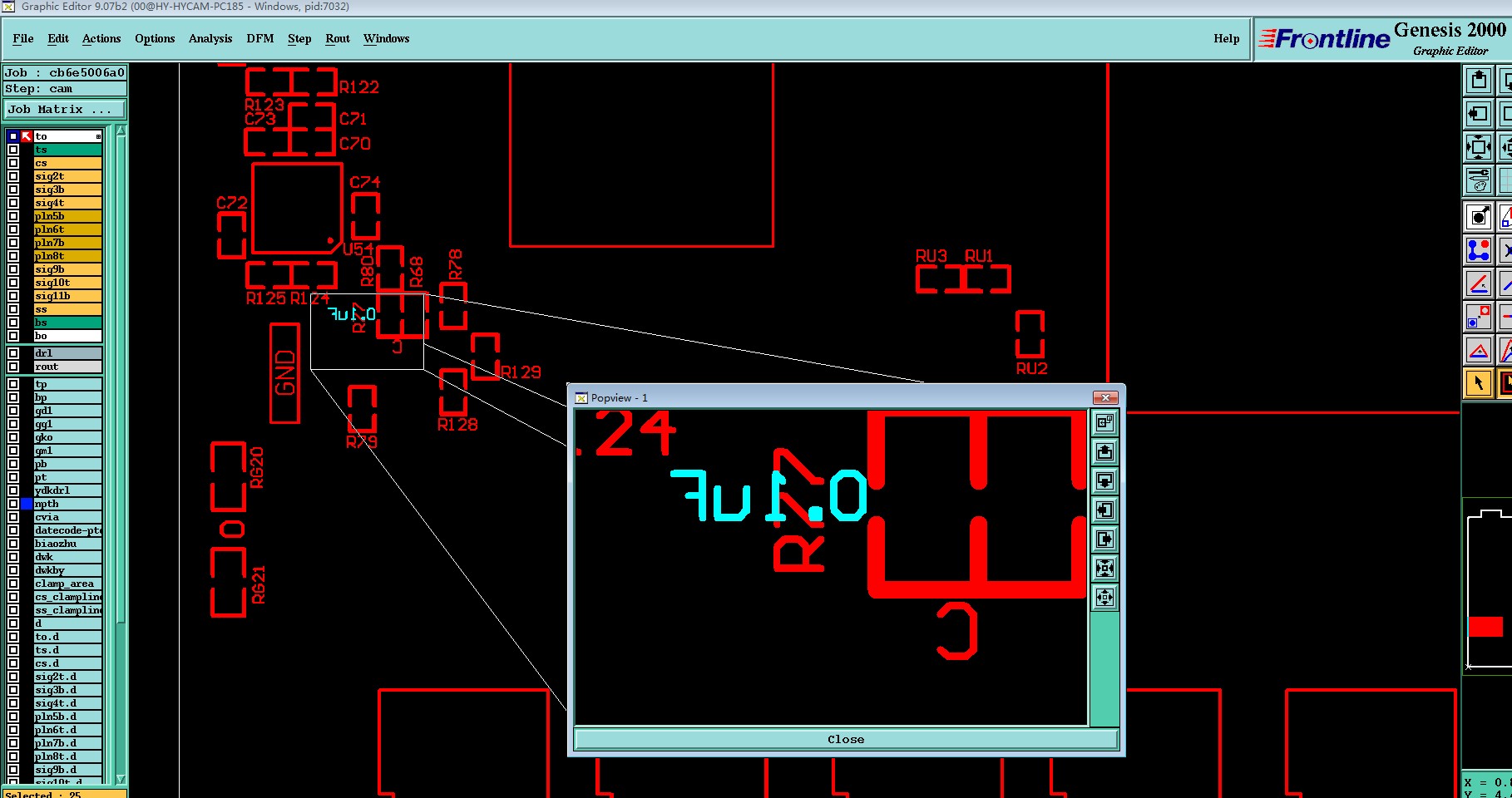This screenshot has width=1512, height=798.
Task: Click the zoom out arrows icon in main toolbar
Action: coord(1478,148)
